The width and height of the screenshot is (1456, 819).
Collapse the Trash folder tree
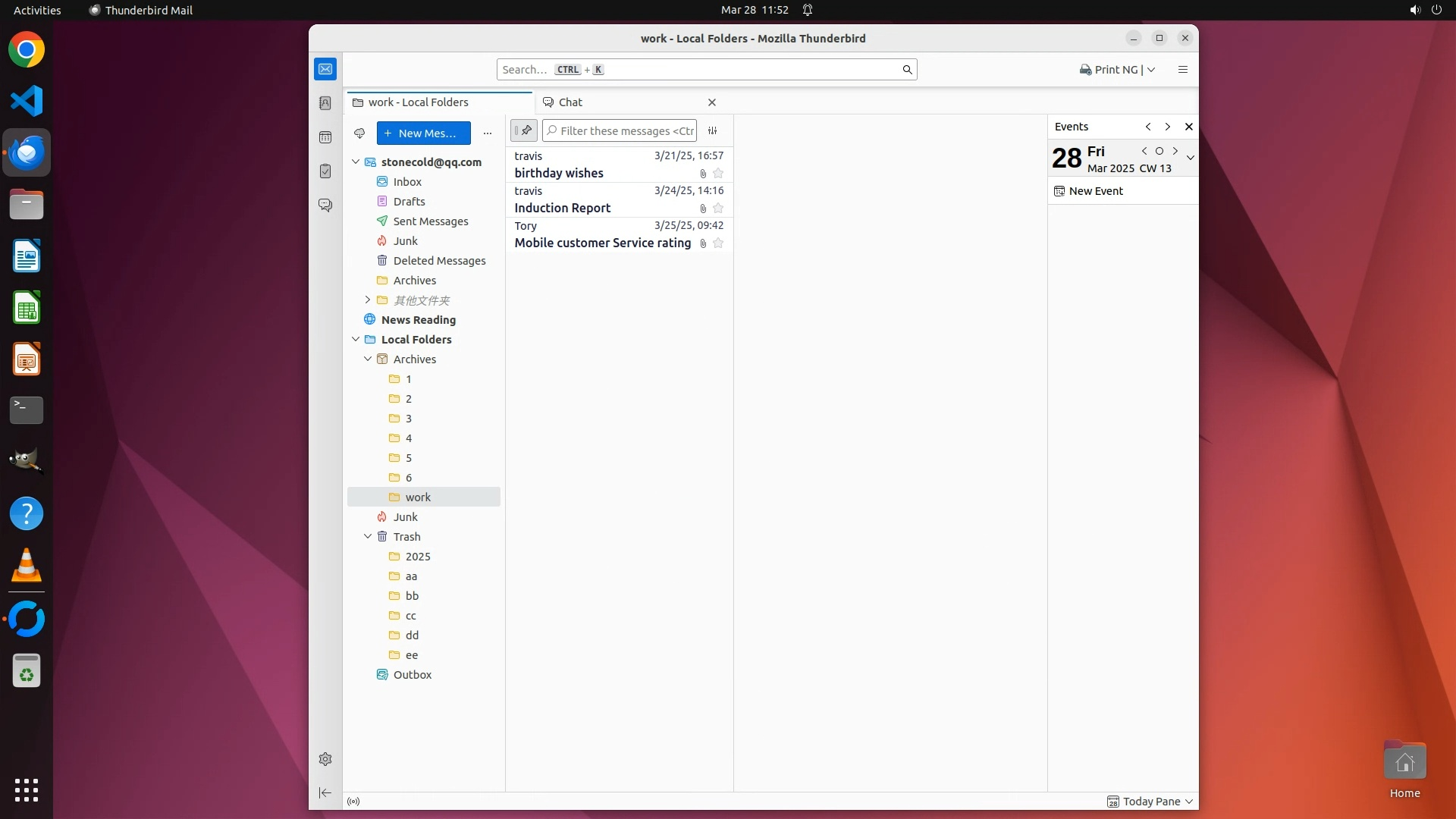[368, 536]
